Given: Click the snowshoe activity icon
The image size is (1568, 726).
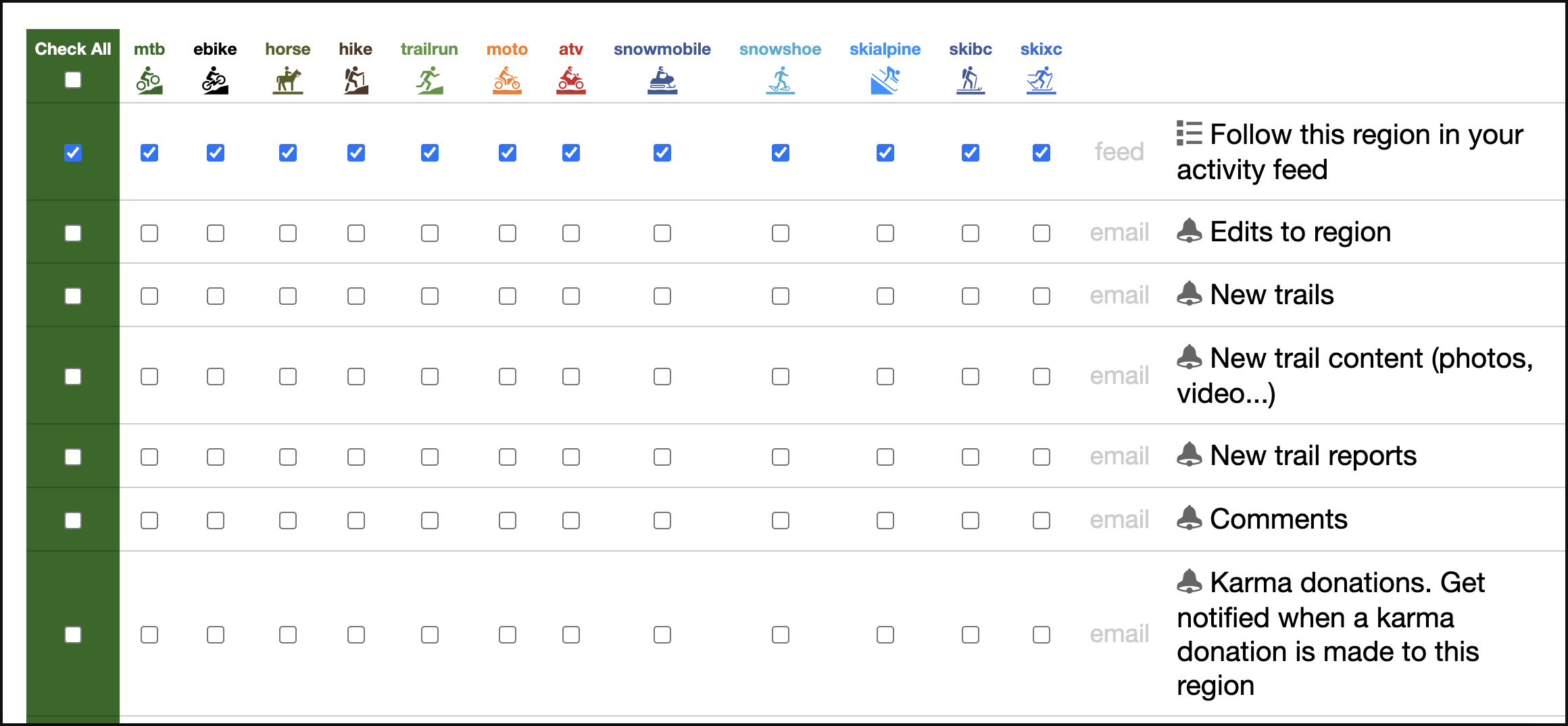Looking at the screenshot, I should tap(781, 80).
